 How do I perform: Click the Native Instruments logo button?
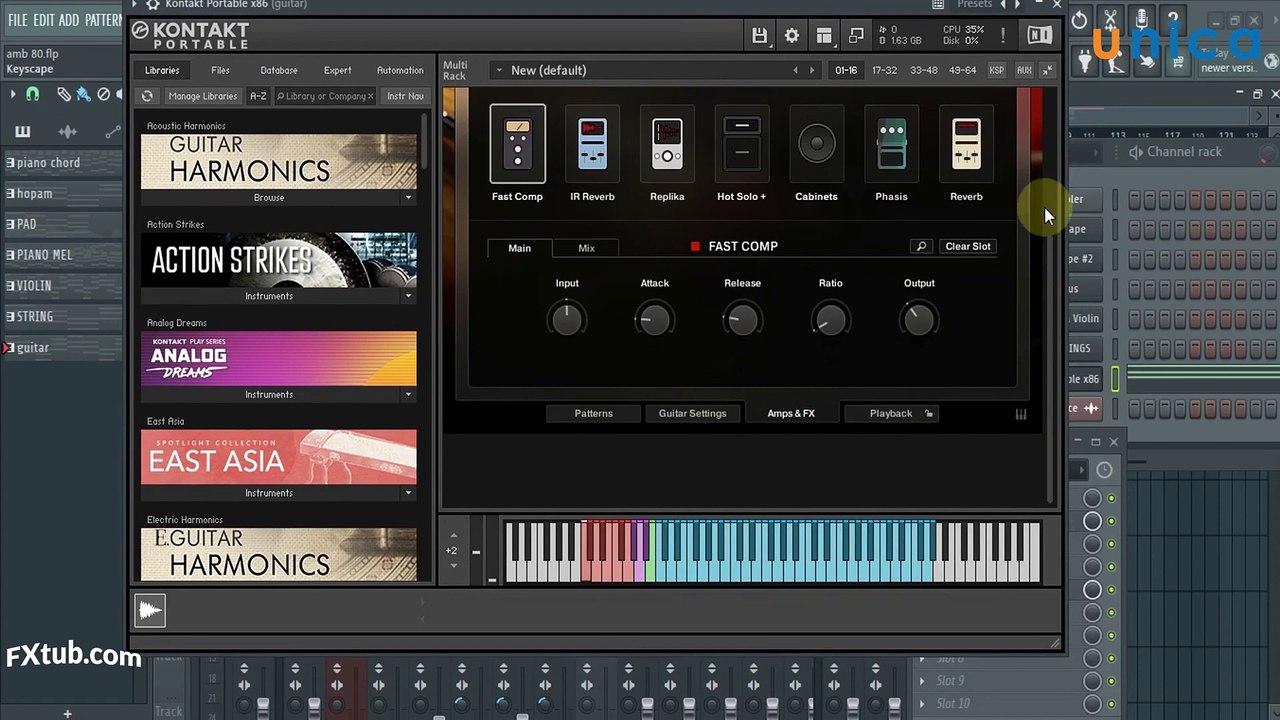(x=1040, y=36)
